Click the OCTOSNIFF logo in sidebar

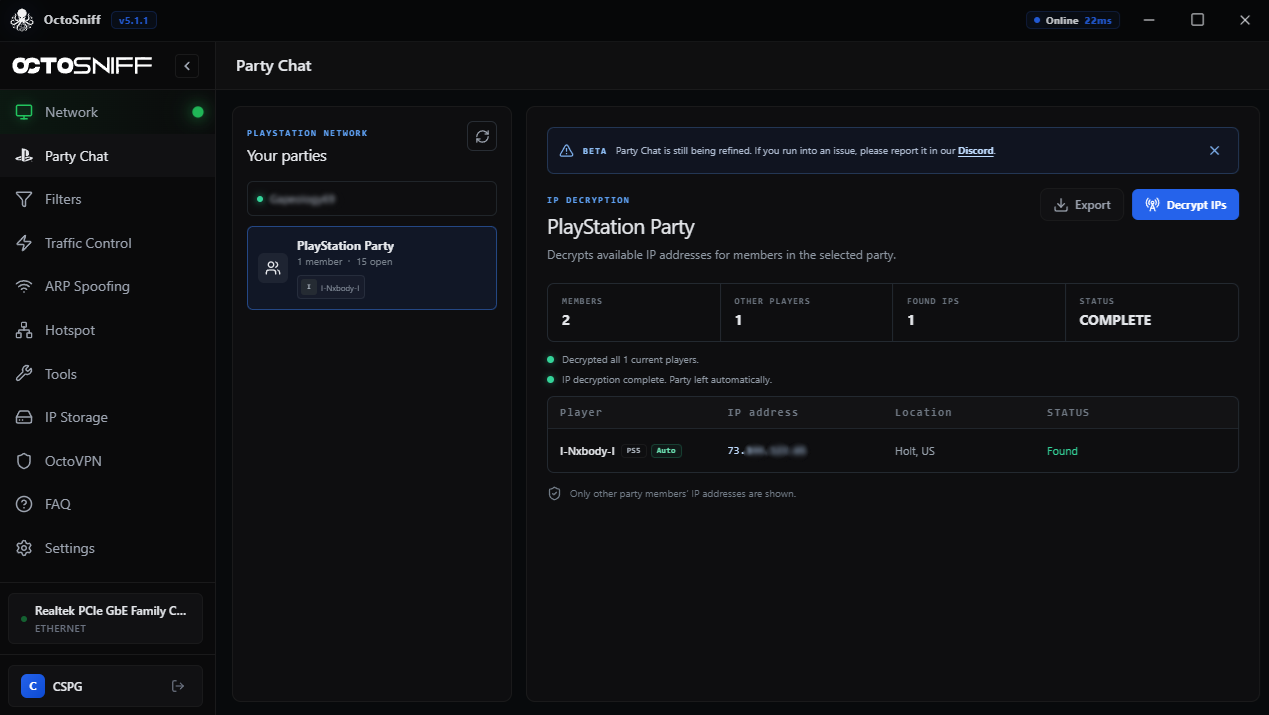(x=82, y=66)
